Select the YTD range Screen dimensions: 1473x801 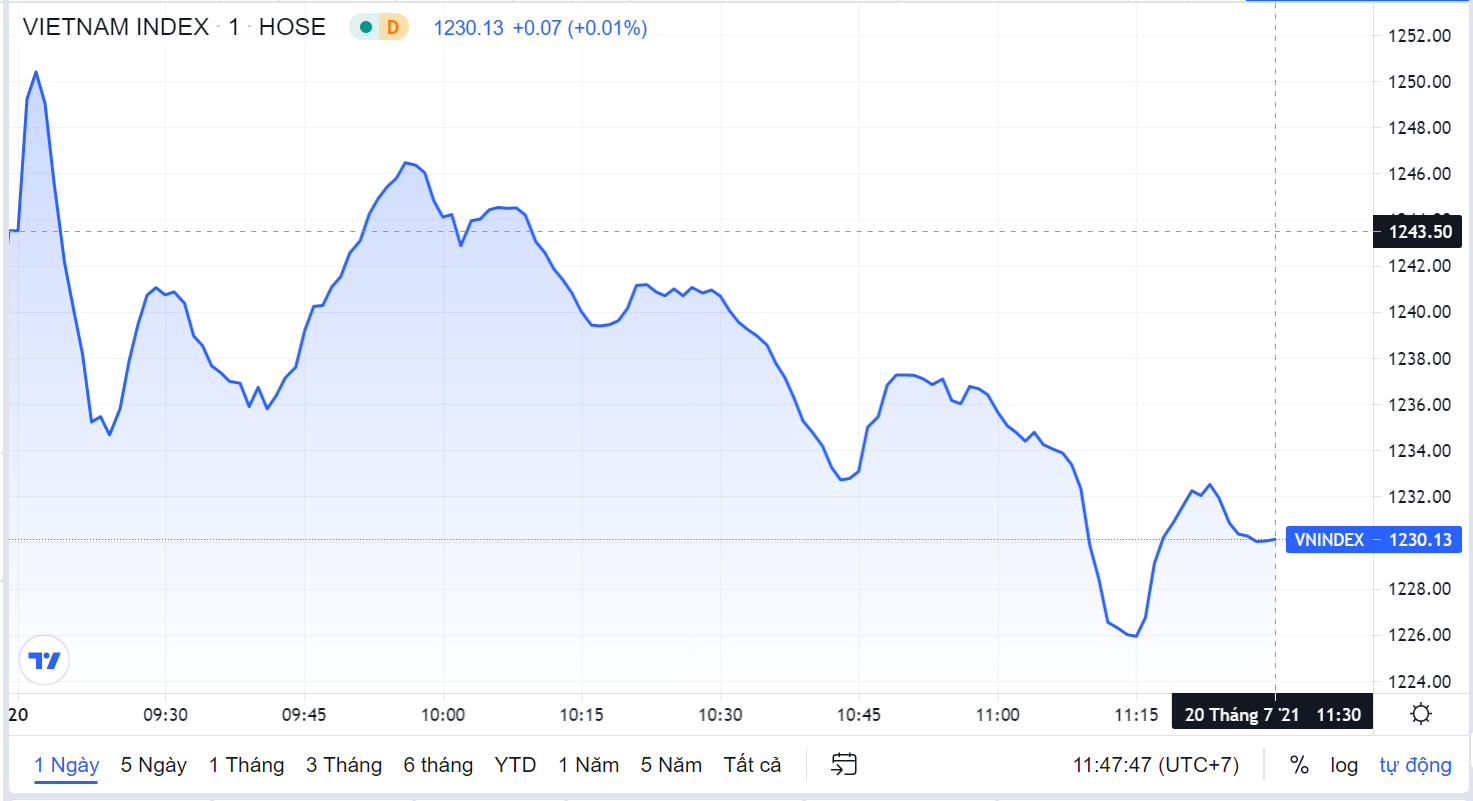515,765
